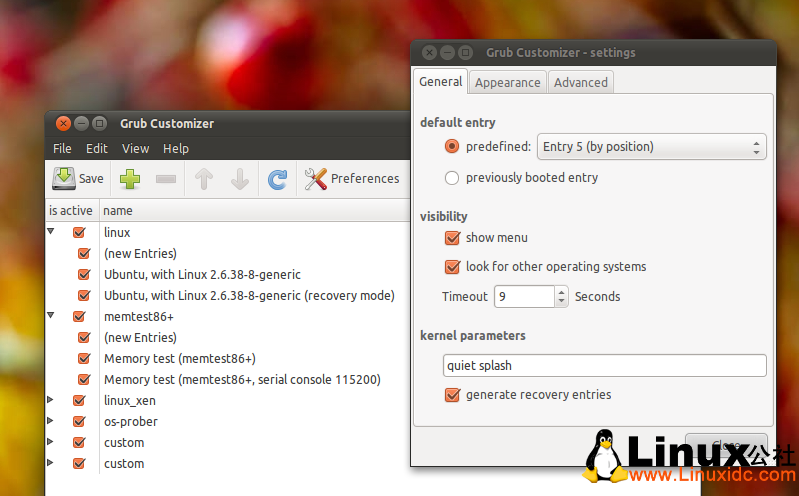This screenshot has height=496, width=799.
Task: Select the predefined default entry radio
Action: [451, 147]
